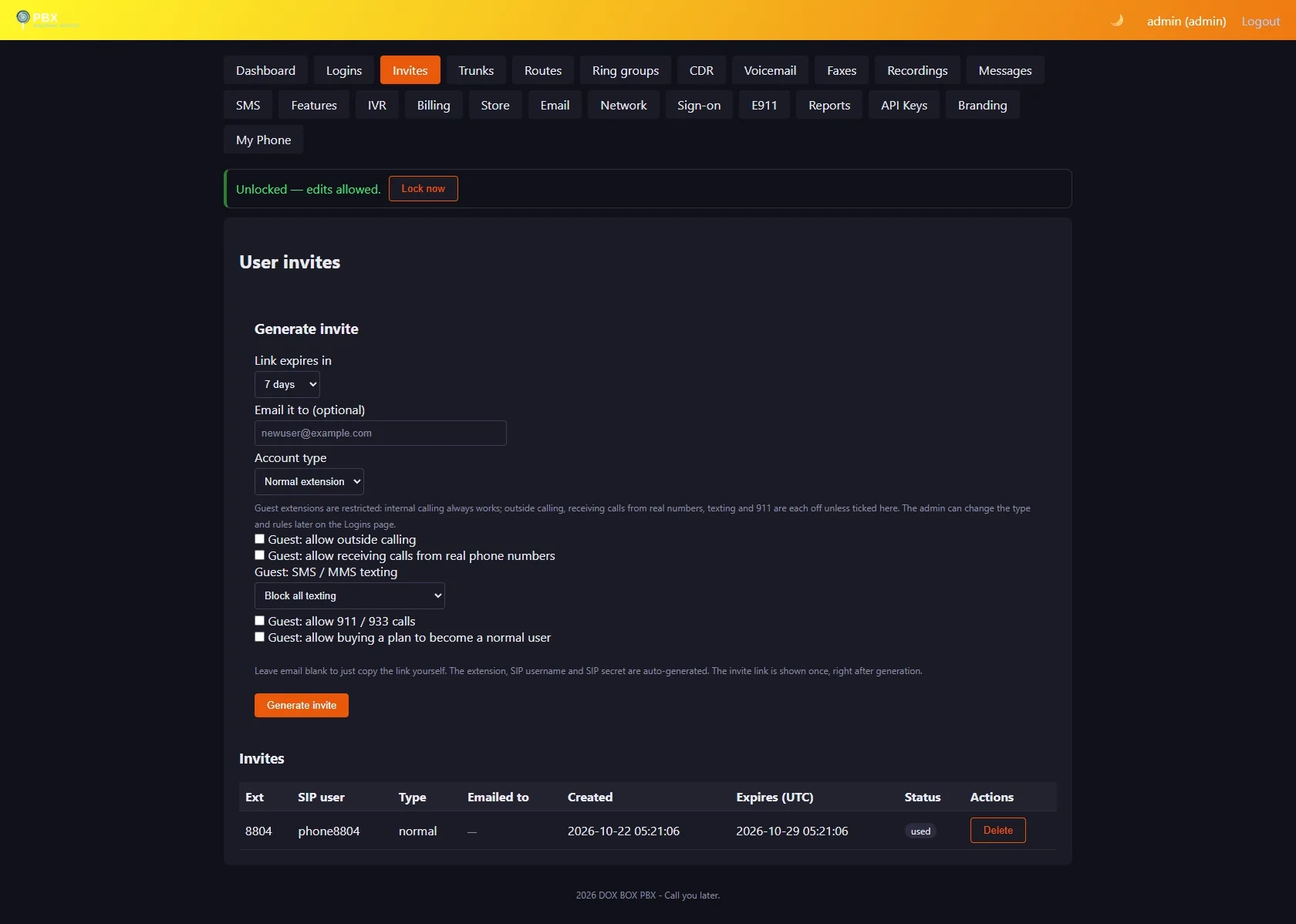The height and width of the screenshot is (924, 1296).
Task: Tick Guest: allow receiving calls from real numbers
Action: [260, 555]
